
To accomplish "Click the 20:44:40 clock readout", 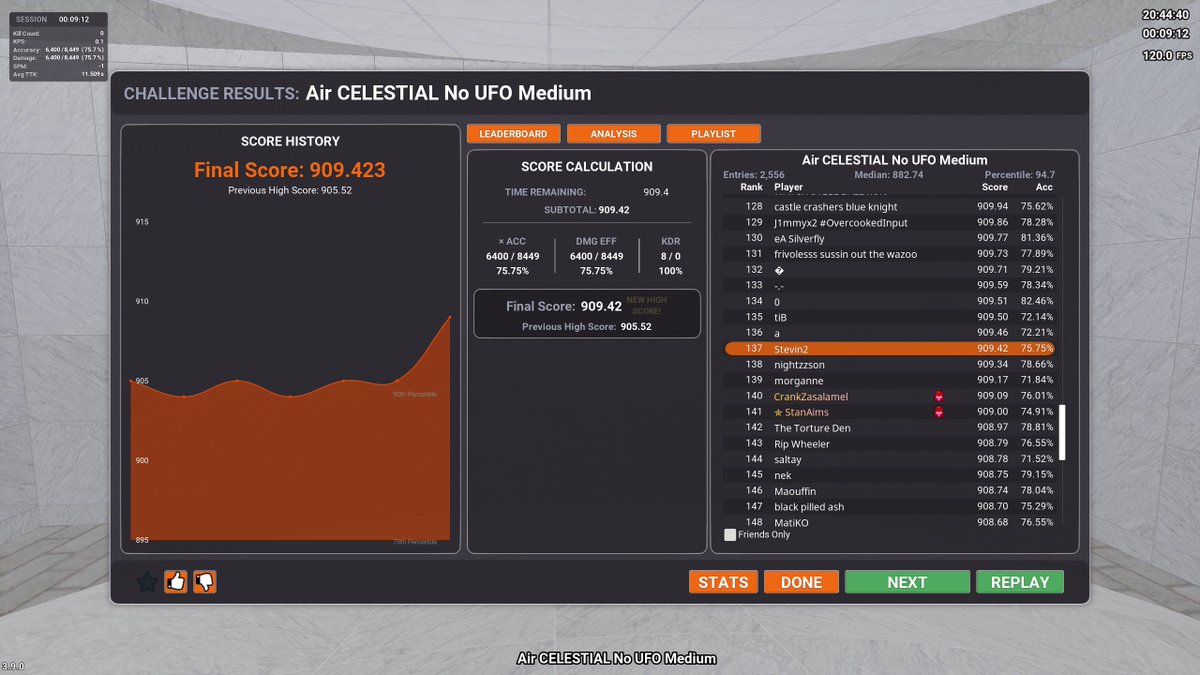I will pyautogui.click(x=1167, y=15).
